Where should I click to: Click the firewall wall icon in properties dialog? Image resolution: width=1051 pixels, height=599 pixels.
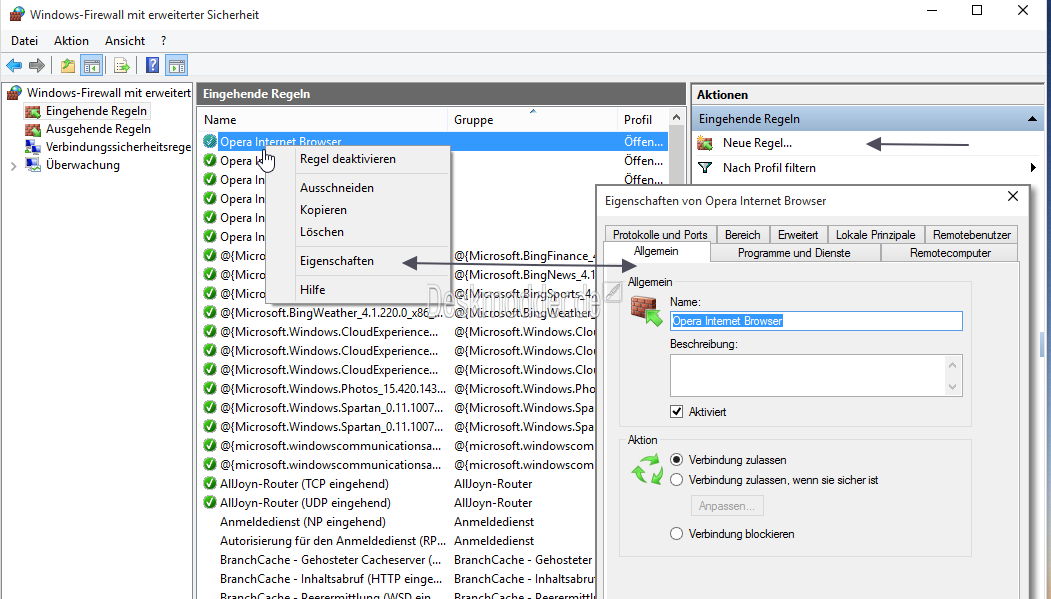point(646,310)
